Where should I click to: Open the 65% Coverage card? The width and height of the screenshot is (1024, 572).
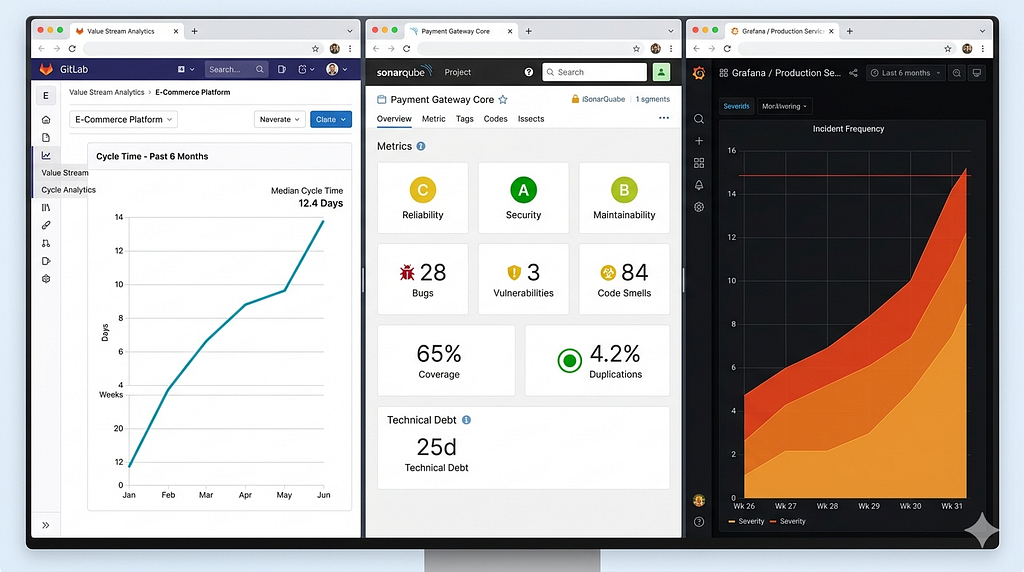pyautogui.click(x=446, y=360)
